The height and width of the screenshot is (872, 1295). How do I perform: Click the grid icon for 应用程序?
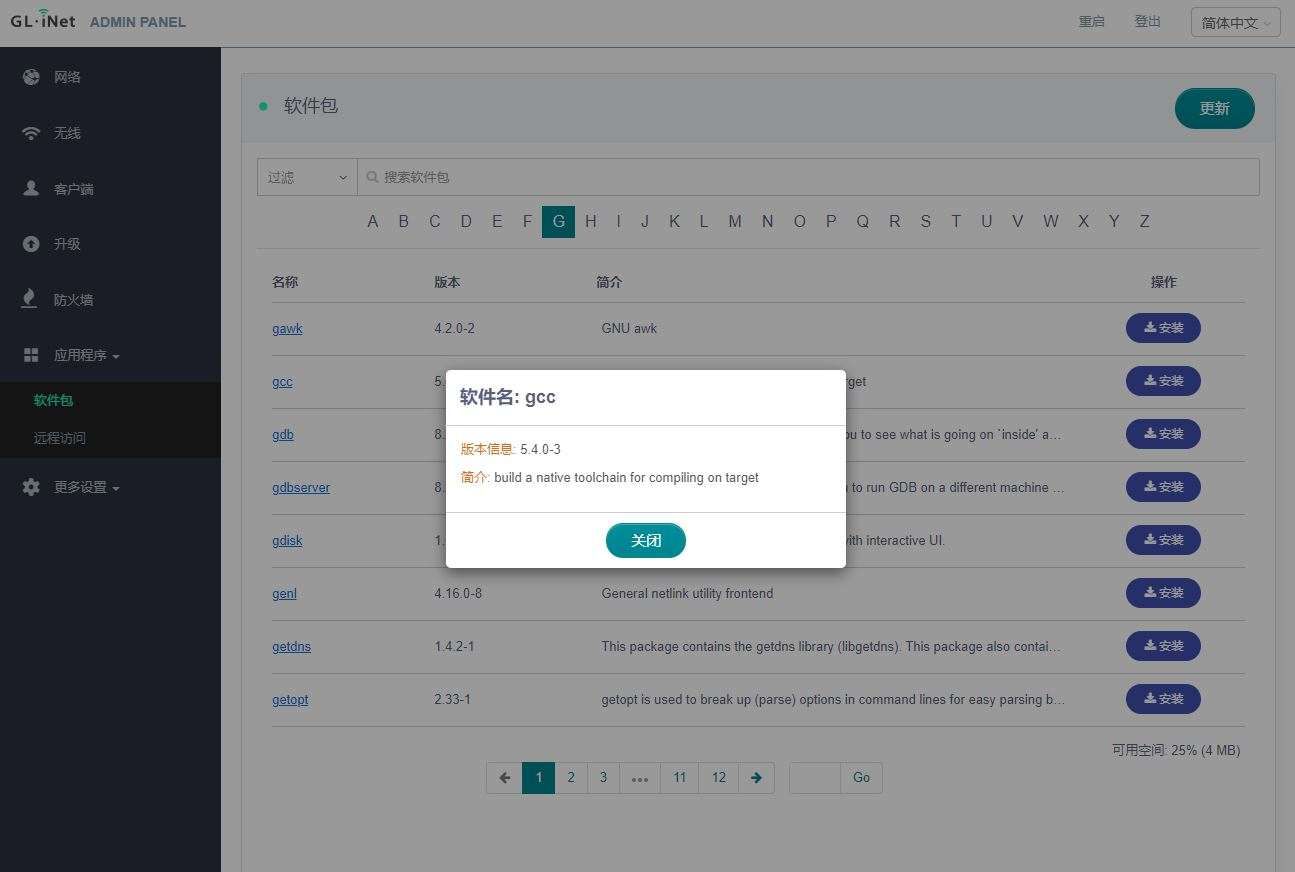(31, 355)
